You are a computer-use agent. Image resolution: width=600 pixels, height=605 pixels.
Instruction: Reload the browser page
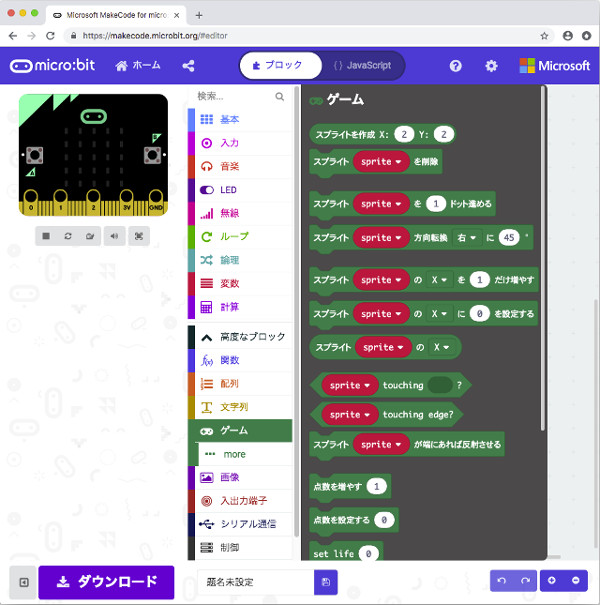click(50, 36)
